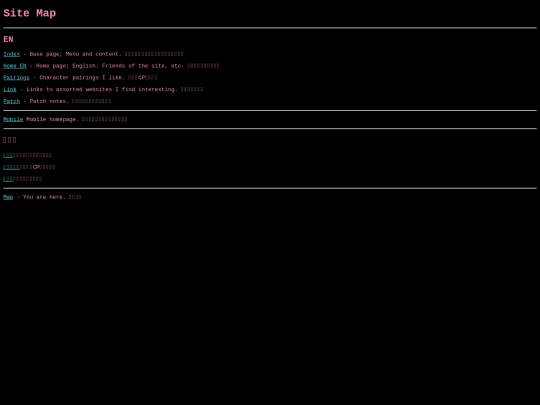The image size is (540, 405).
Task: Click the text 'Patch notes.'
Action: [49, 101]
